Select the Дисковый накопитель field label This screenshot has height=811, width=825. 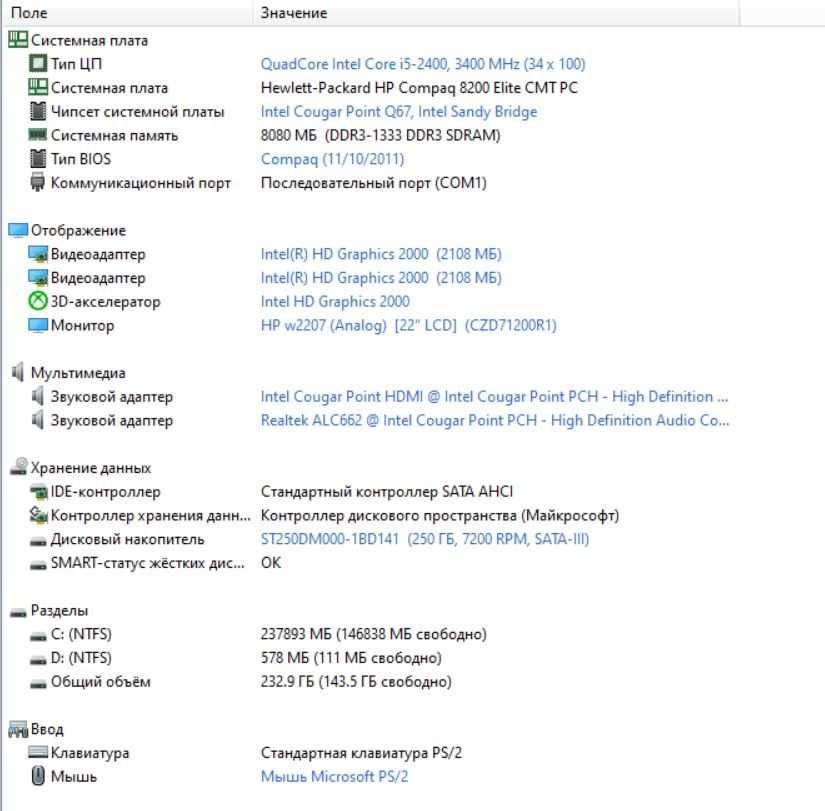(127, 539)
